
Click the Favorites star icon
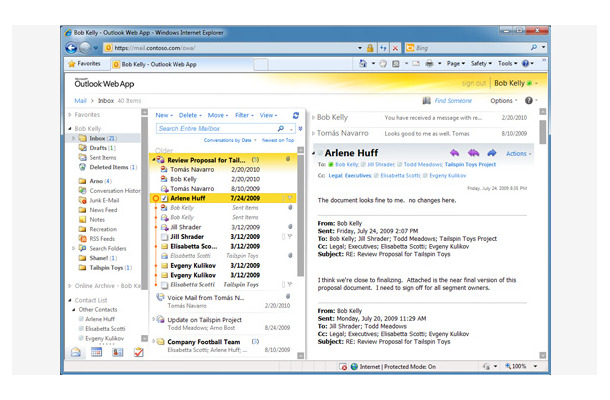coord(72,64)
